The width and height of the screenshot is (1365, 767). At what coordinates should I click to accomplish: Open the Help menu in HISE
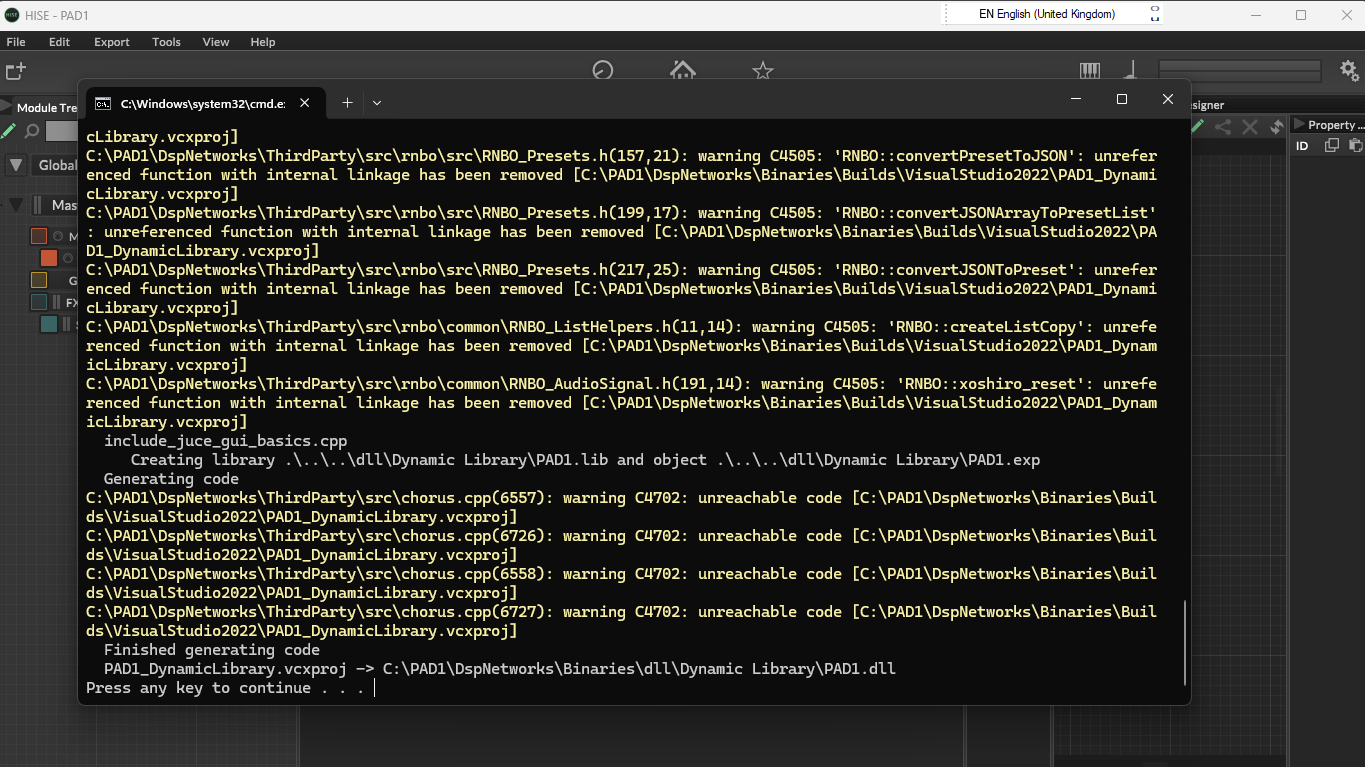[x=263, y=42]
